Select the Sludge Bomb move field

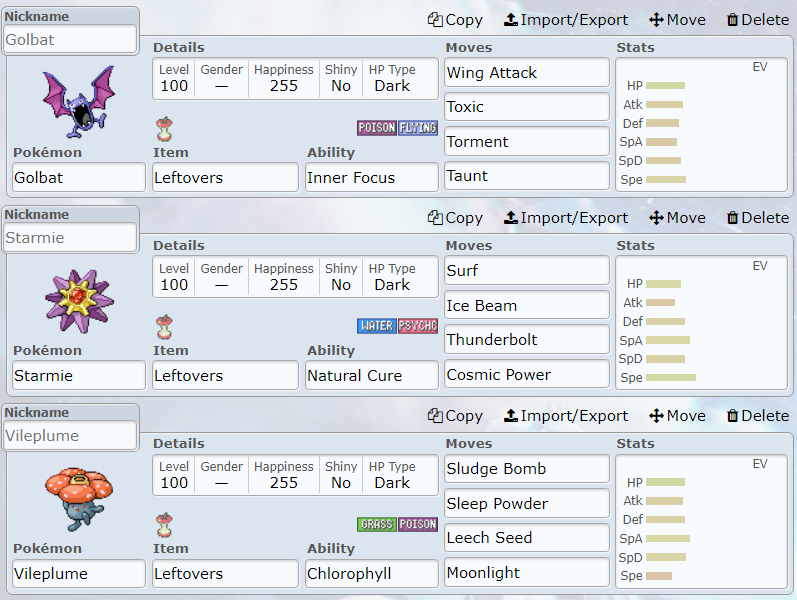(x=527, y=468)
